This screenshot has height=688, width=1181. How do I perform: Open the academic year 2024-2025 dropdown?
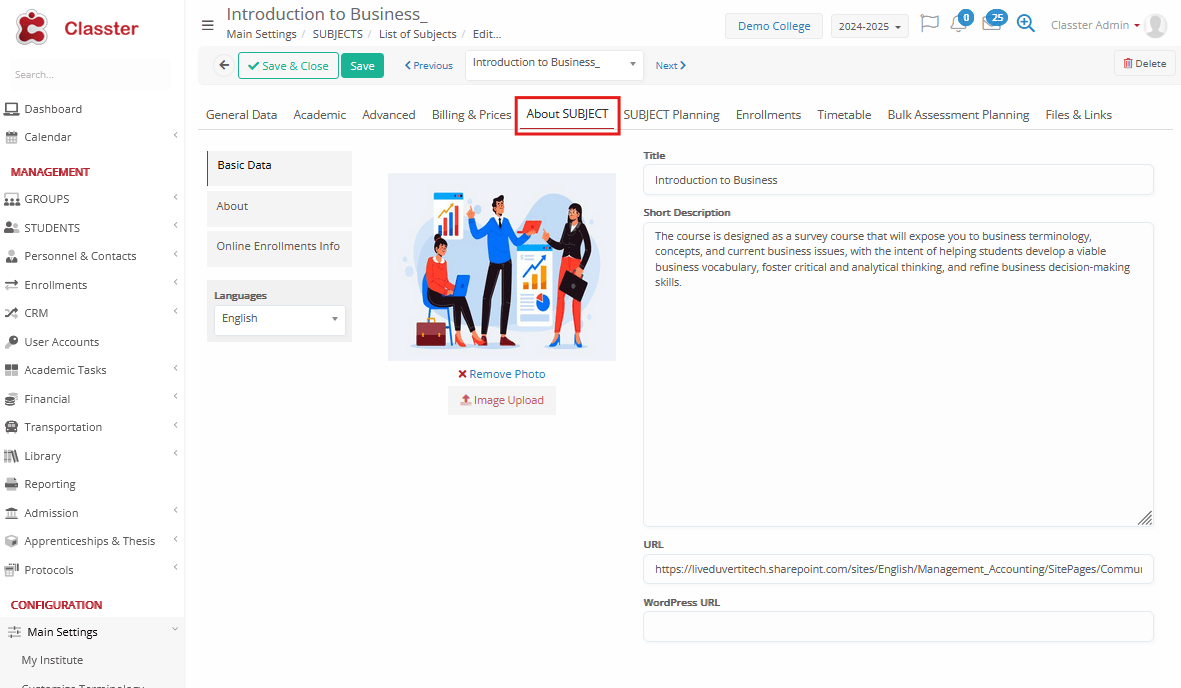(869, 26)
